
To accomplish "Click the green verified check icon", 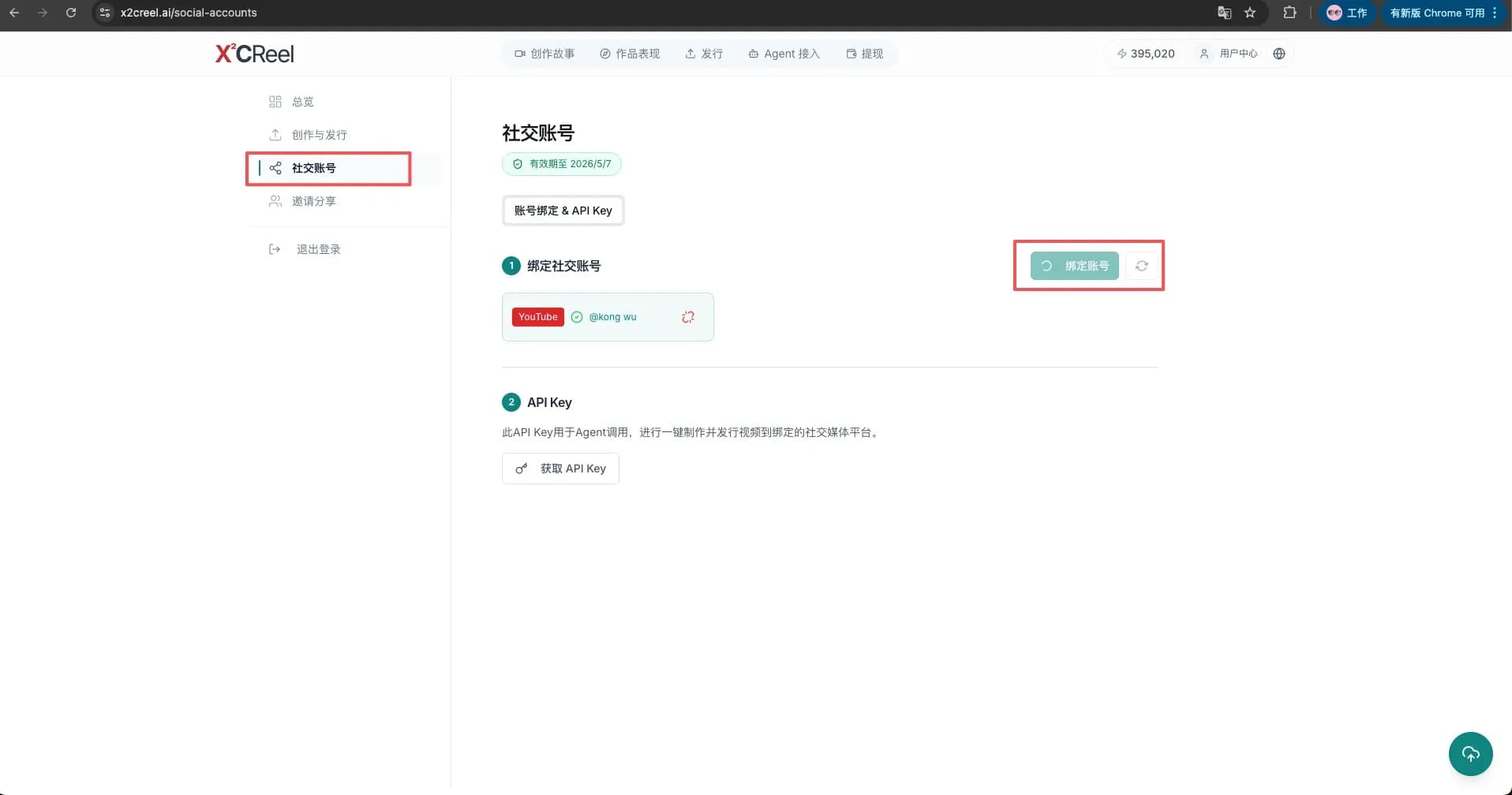I will [577, 317].
